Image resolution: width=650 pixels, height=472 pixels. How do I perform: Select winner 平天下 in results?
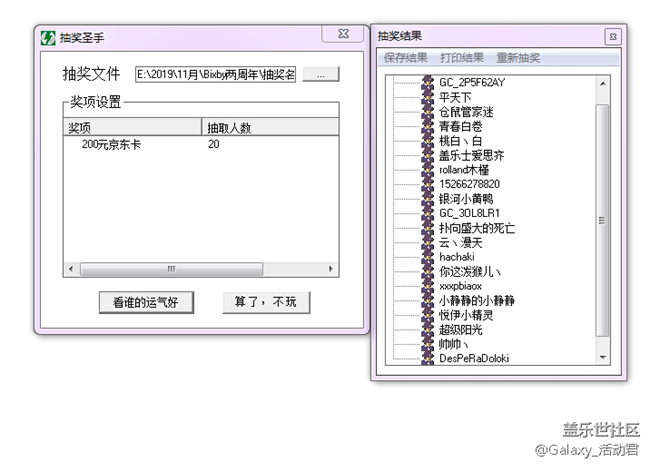tap(455, 97)
